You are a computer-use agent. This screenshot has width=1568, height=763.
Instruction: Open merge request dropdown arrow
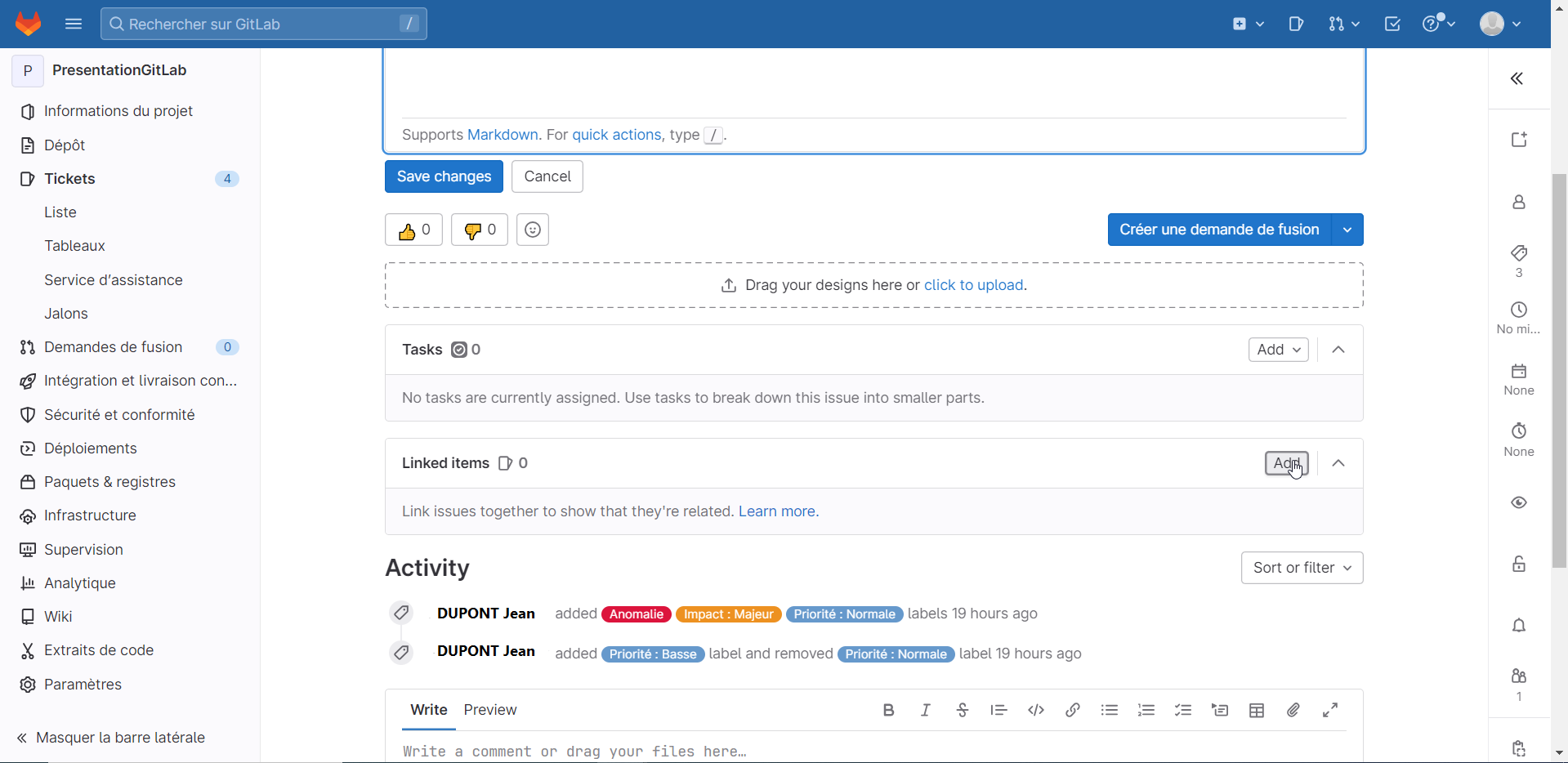1347,230
